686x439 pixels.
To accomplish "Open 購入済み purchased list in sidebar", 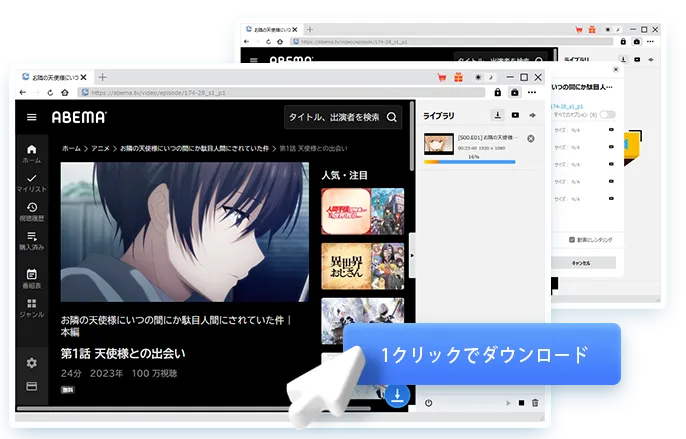I will 32,241.
